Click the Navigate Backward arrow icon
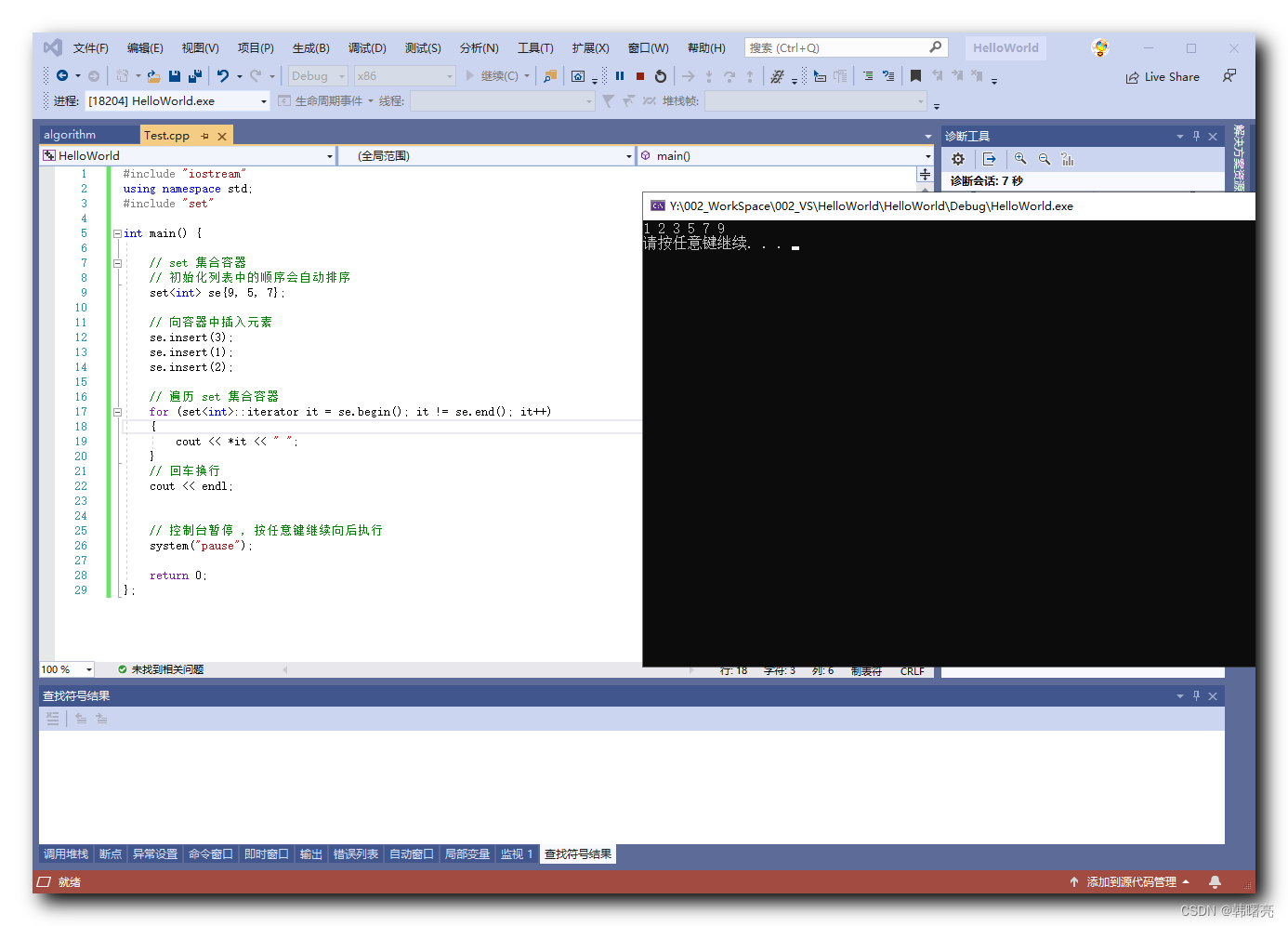Image resolution: width=1288 pixels, height=926 pixels. tap(62, 76)
